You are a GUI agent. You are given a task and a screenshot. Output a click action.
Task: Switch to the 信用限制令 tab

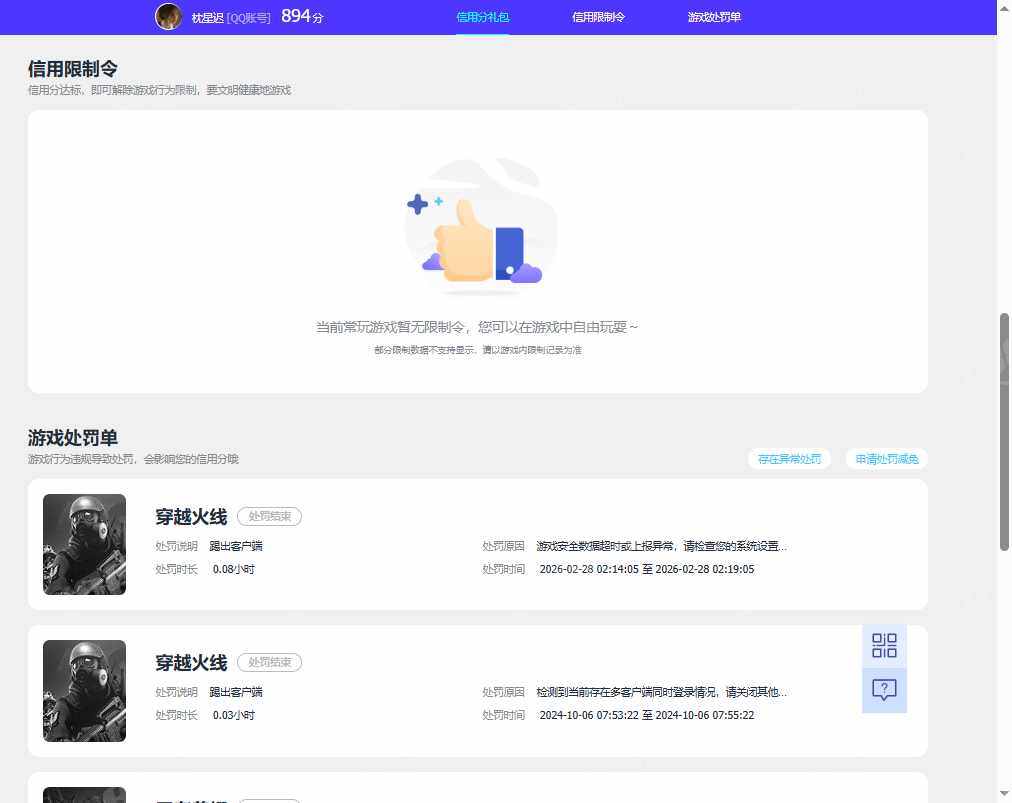point(598,17)
